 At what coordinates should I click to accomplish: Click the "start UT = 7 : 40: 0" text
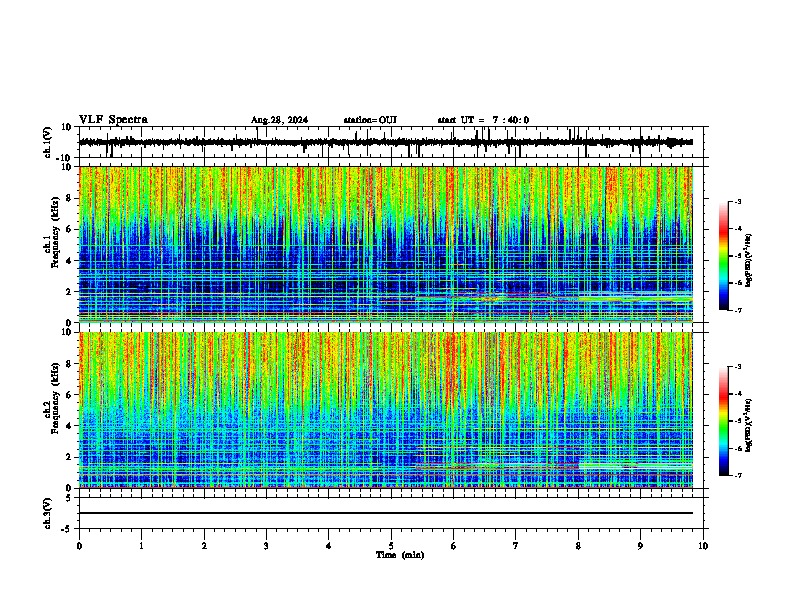(483, 120)
